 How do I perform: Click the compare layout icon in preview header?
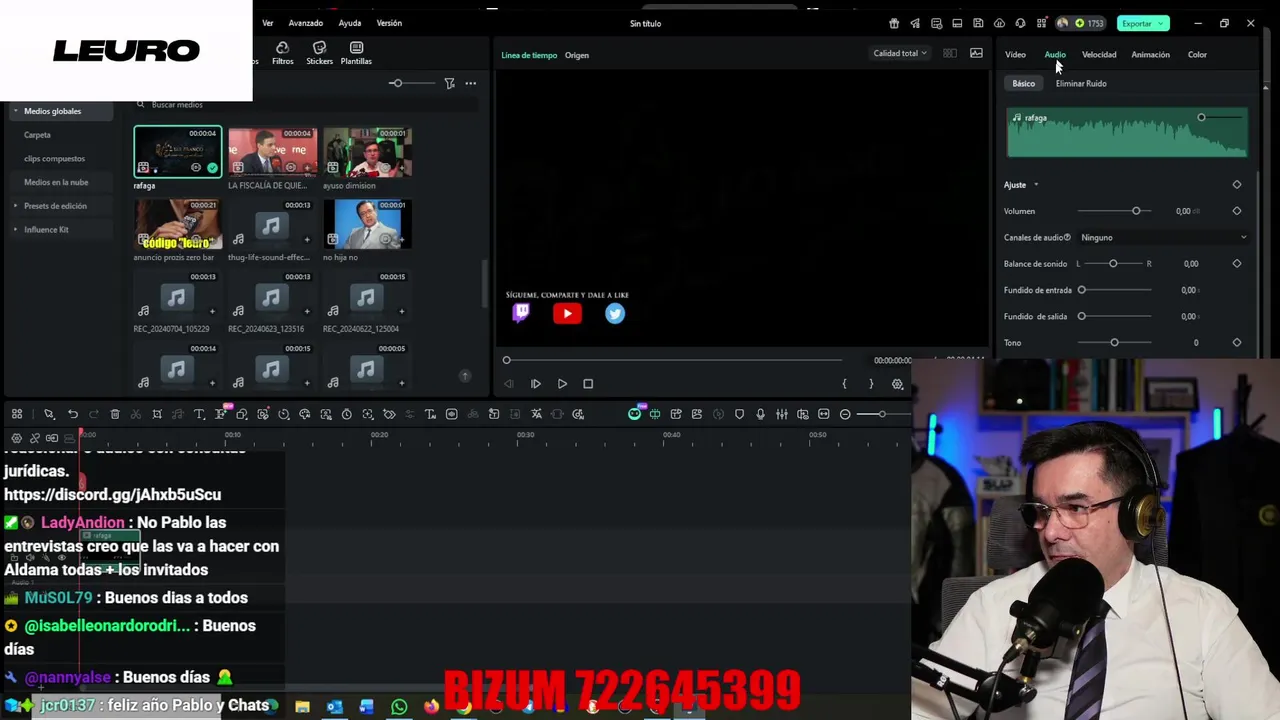coord(949,53)
